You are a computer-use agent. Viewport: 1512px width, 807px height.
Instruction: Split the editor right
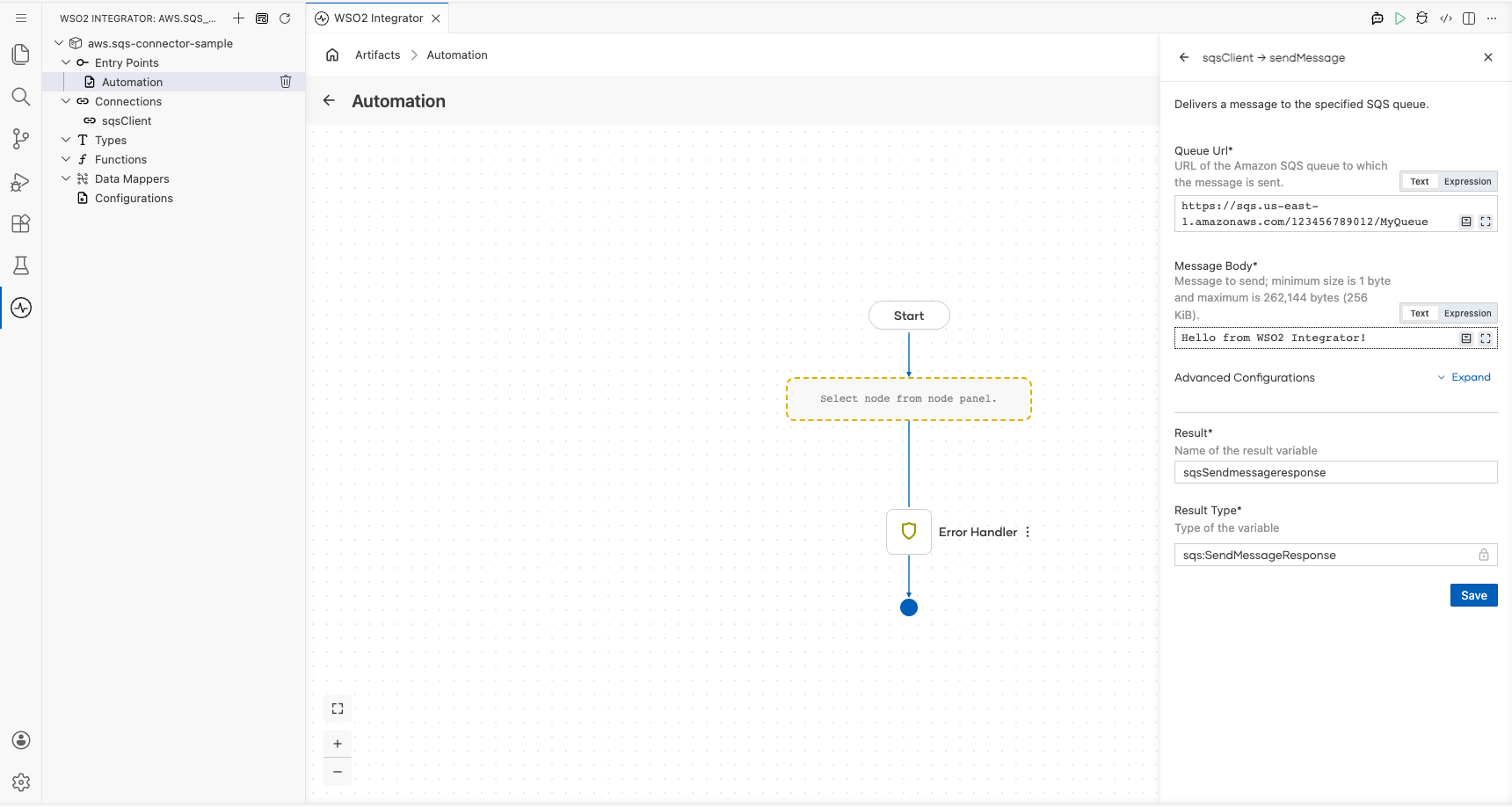point(1469,18)
